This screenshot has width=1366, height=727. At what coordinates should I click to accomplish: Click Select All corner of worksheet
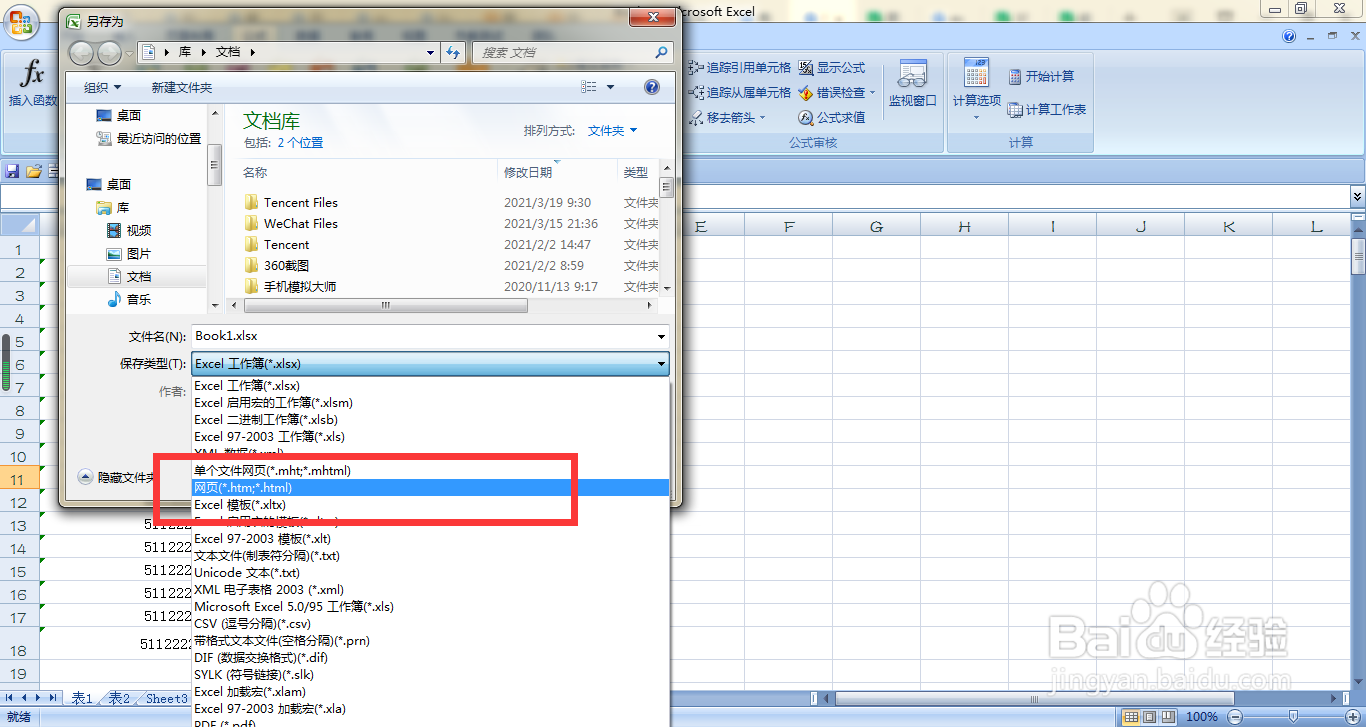[19, 226]
